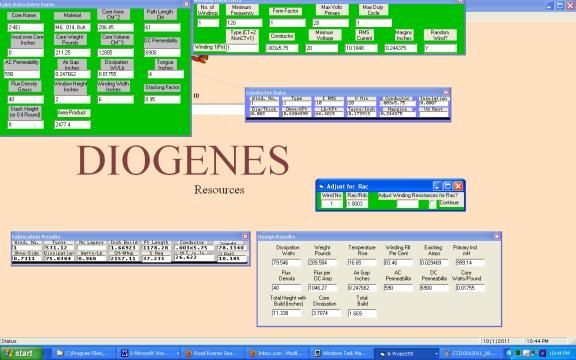The image size is (576, 360).
Task: Click the Dissipation W/Lb field in Core form
Action: 115,74
